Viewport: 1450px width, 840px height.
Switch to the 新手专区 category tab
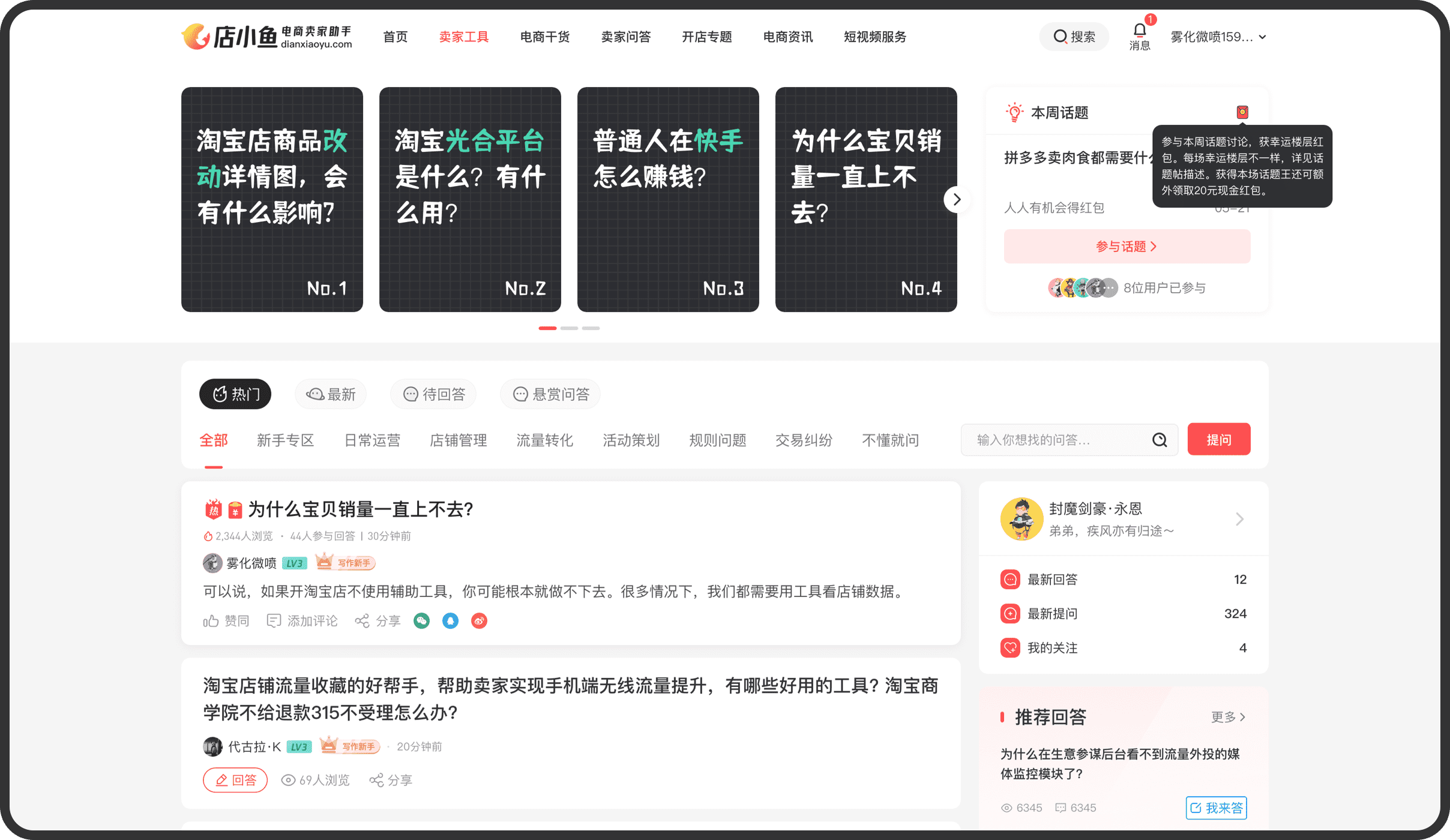click(286, 440)
